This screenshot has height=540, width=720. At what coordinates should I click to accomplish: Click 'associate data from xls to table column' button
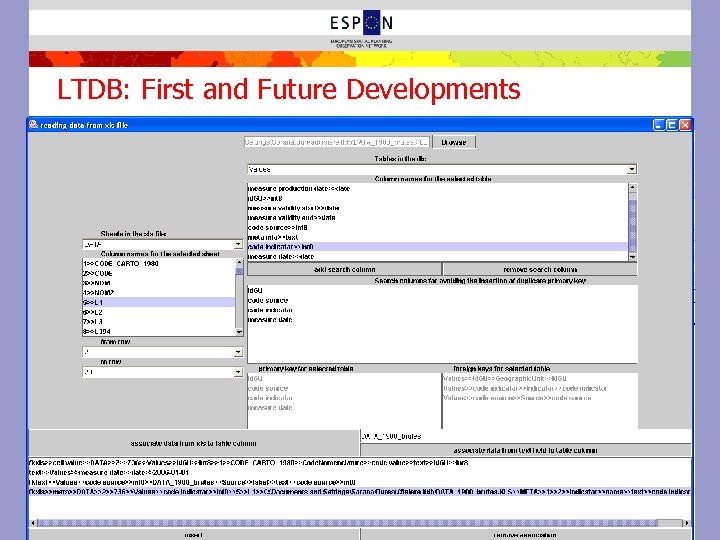[x=193, y=444]
